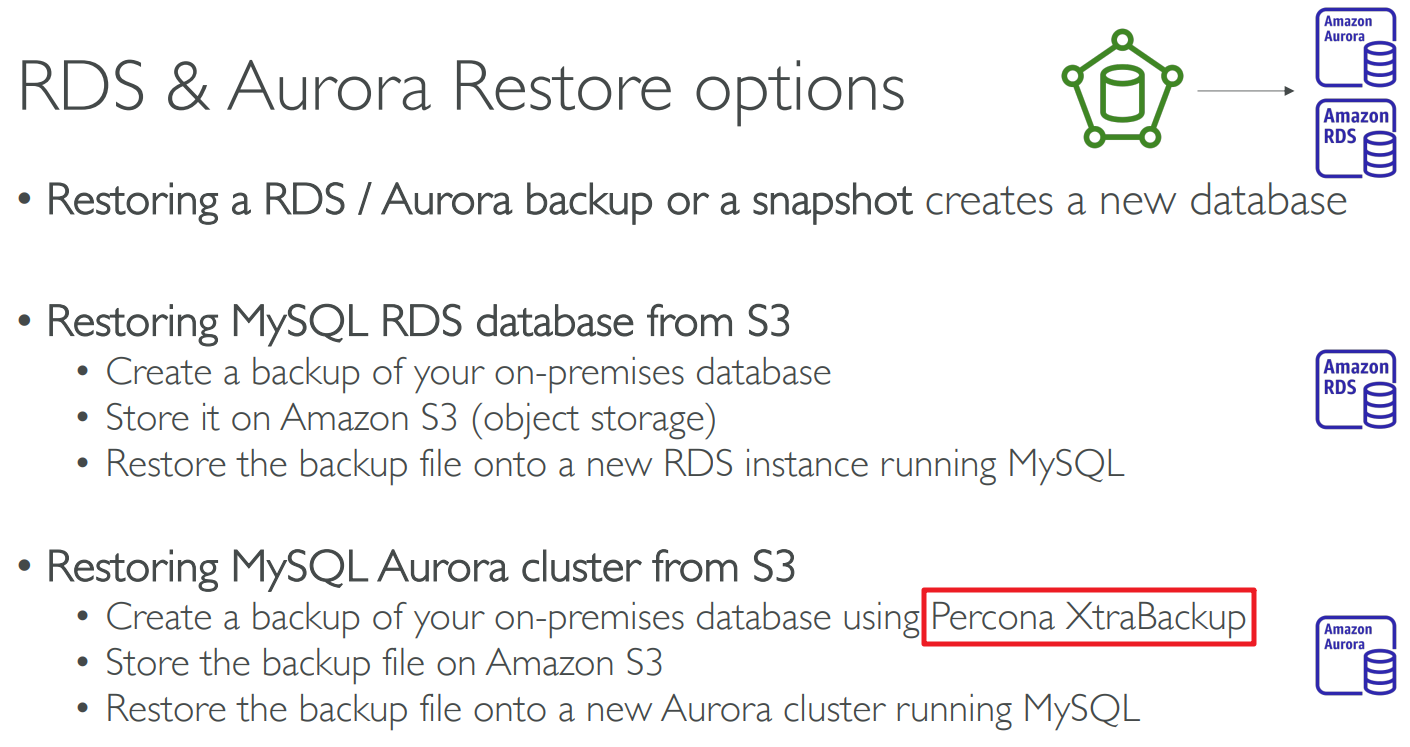Click the line about restoring onto a new RDS instance

pos(615,464)
